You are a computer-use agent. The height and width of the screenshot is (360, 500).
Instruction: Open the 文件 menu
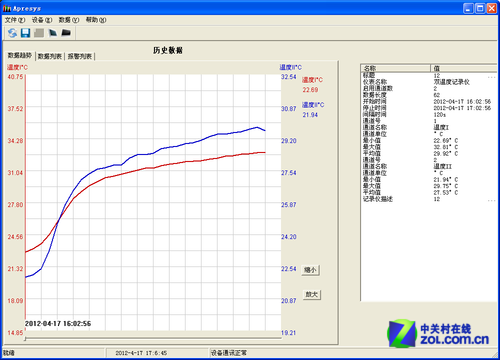click(15, 20)
